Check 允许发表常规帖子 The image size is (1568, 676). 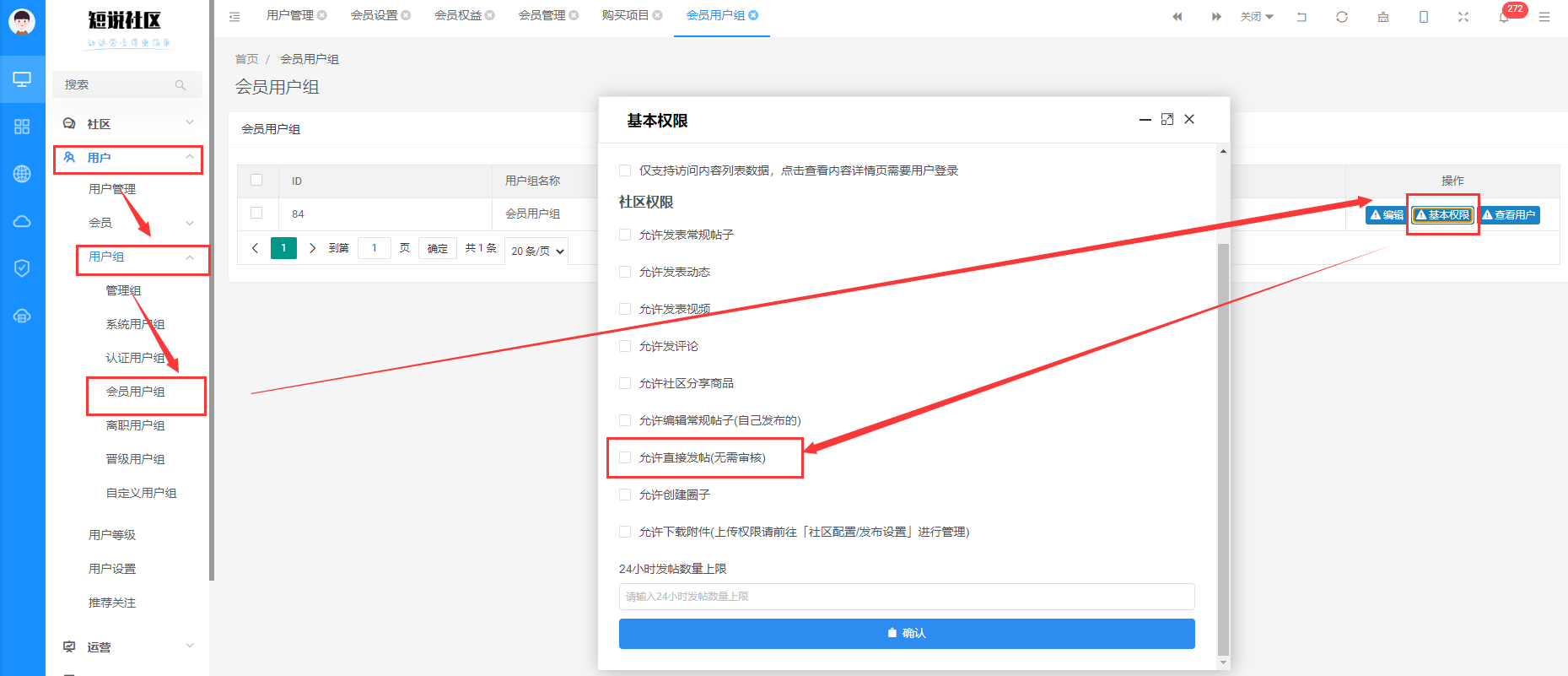pos(625,235)
